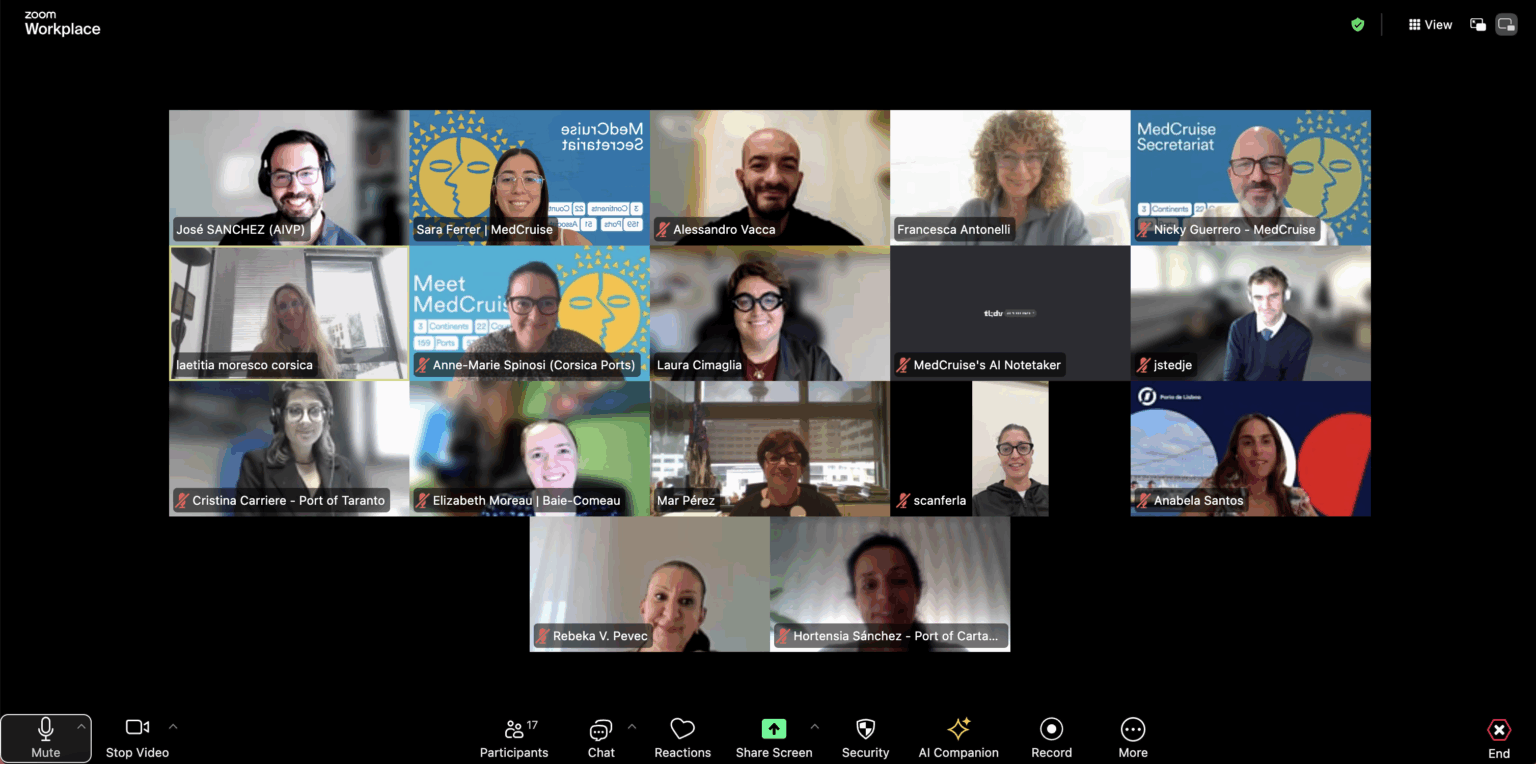
Task: Click the green encryption shield icon
Action: [1358, 25]
